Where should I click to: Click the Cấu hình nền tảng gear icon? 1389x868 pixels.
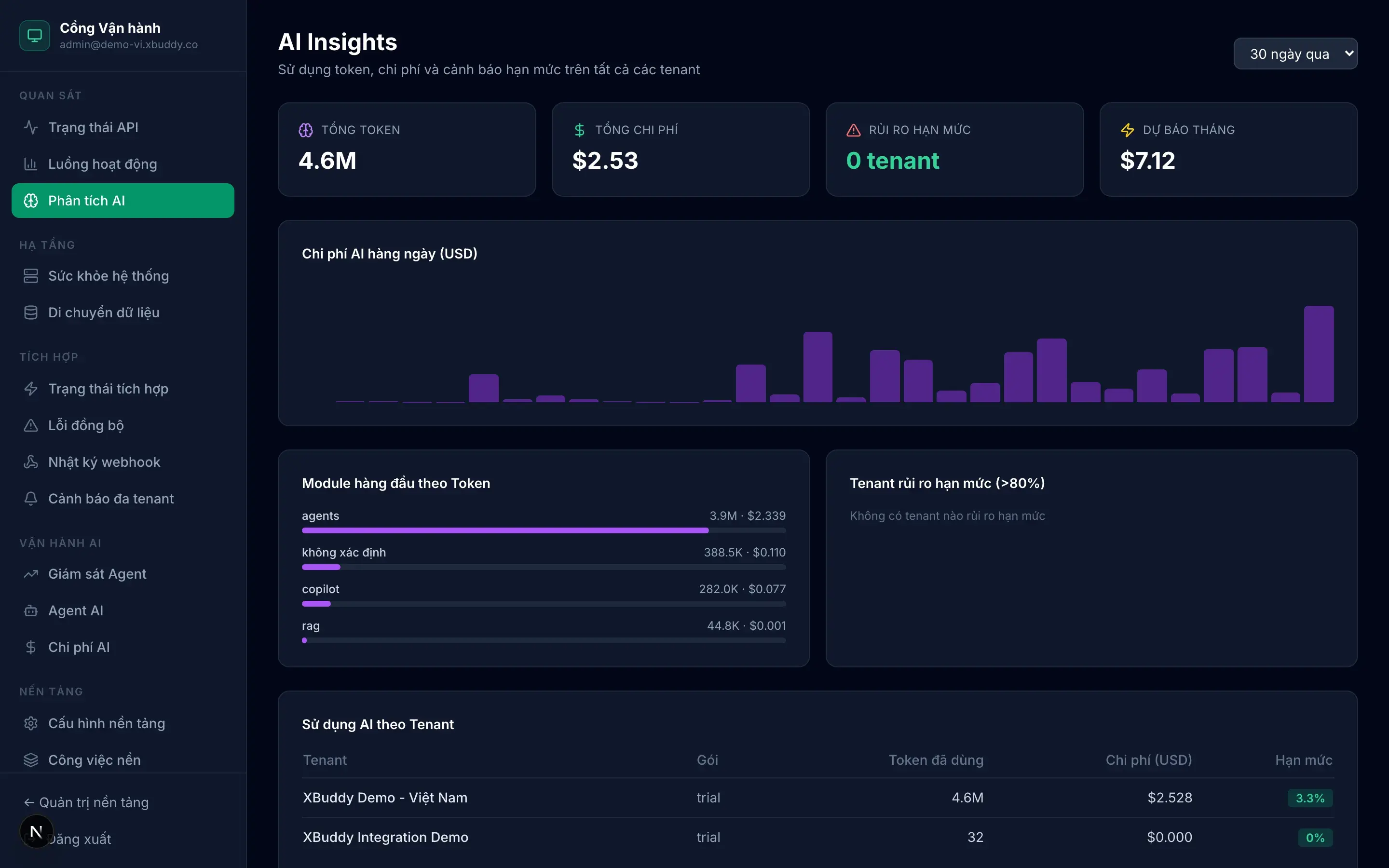pos(31,723)
